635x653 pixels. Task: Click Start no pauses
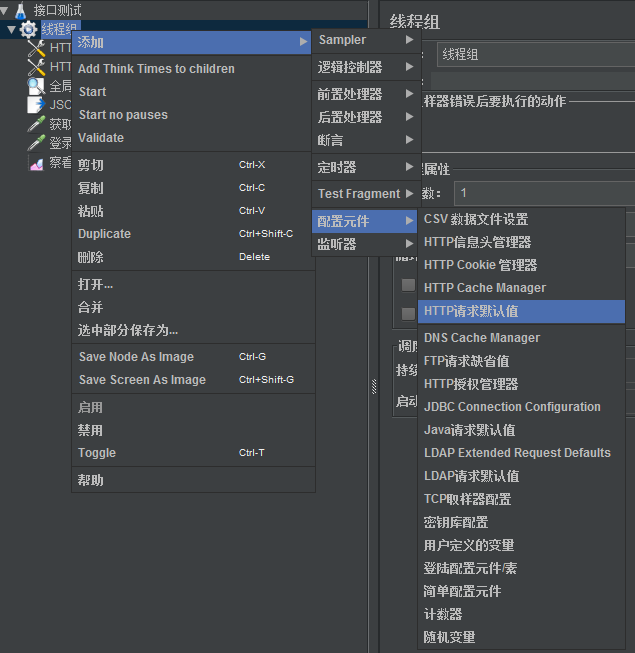point(193,115)
